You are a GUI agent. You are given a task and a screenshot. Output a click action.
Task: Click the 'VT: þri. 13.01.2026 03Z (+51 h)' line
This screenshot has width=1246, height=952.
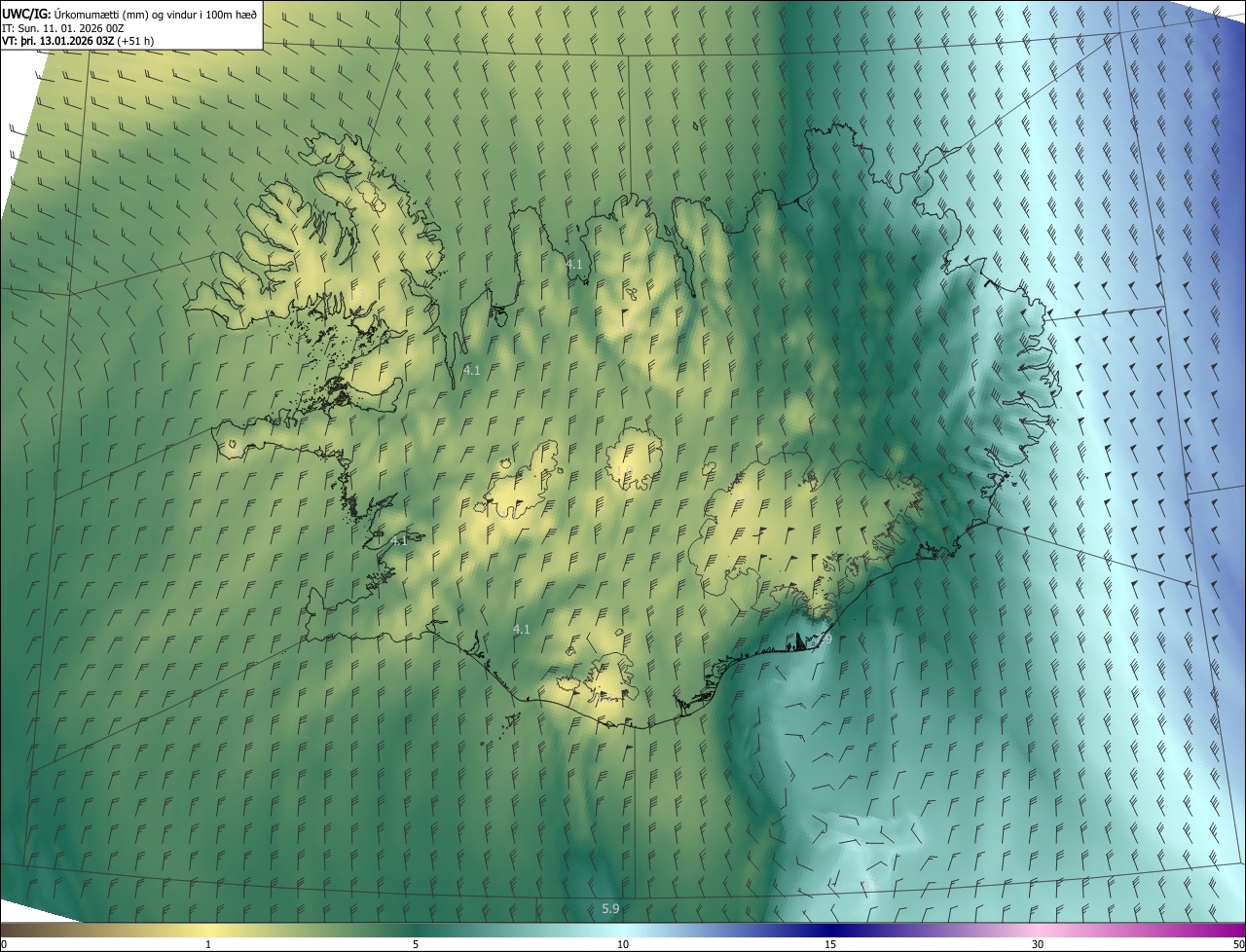click(78, 41)
